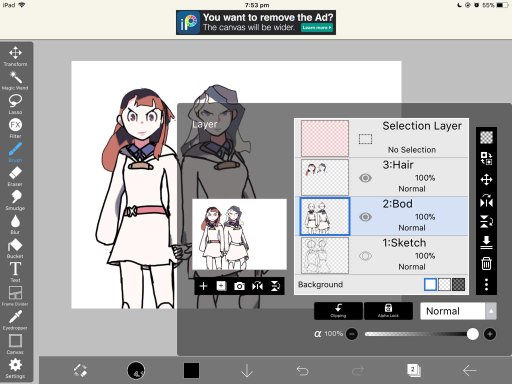Select the Magic Wand tool
This screenshot has width=512, height=384.
(15, 80)
